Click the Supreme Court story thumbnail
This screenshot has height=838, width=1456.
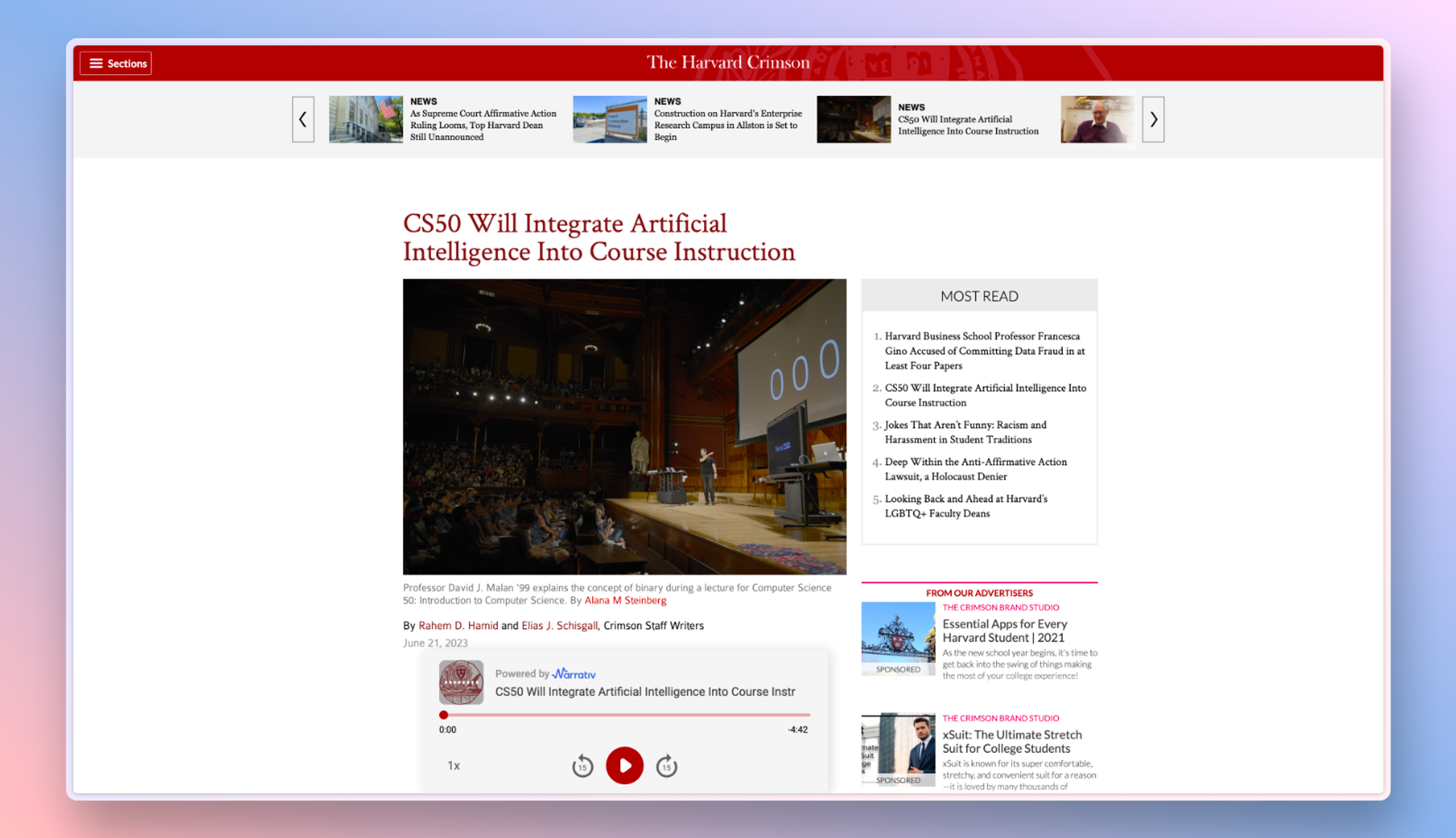coord(365,119)
